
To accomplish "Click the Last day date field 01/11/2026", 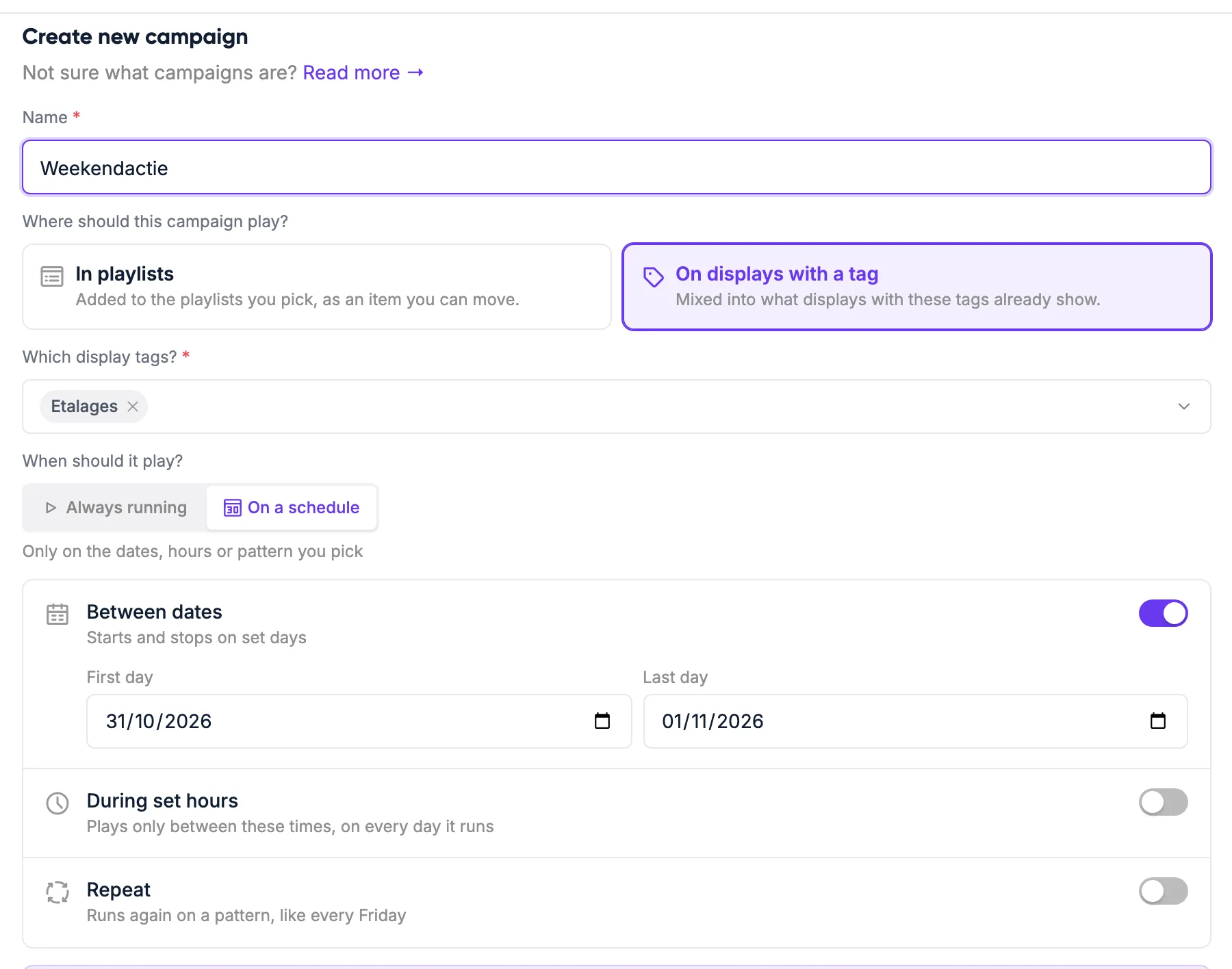I will 916,721.
